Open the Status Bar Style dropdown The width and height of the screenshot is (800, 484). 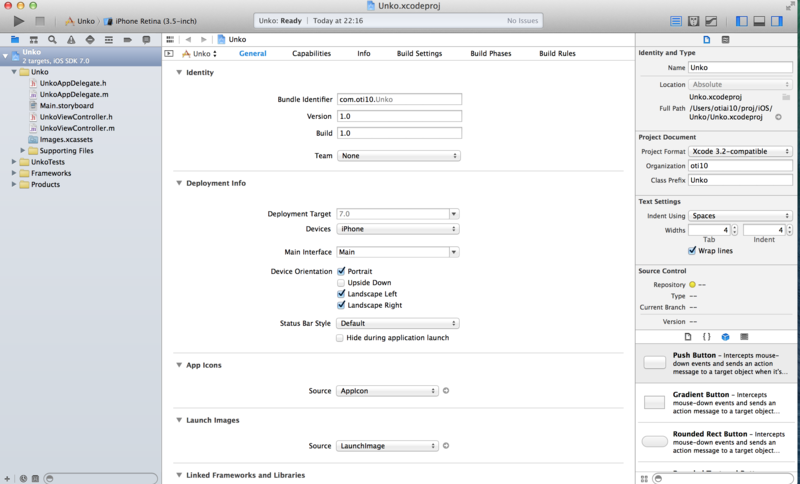tap(398, 323)
